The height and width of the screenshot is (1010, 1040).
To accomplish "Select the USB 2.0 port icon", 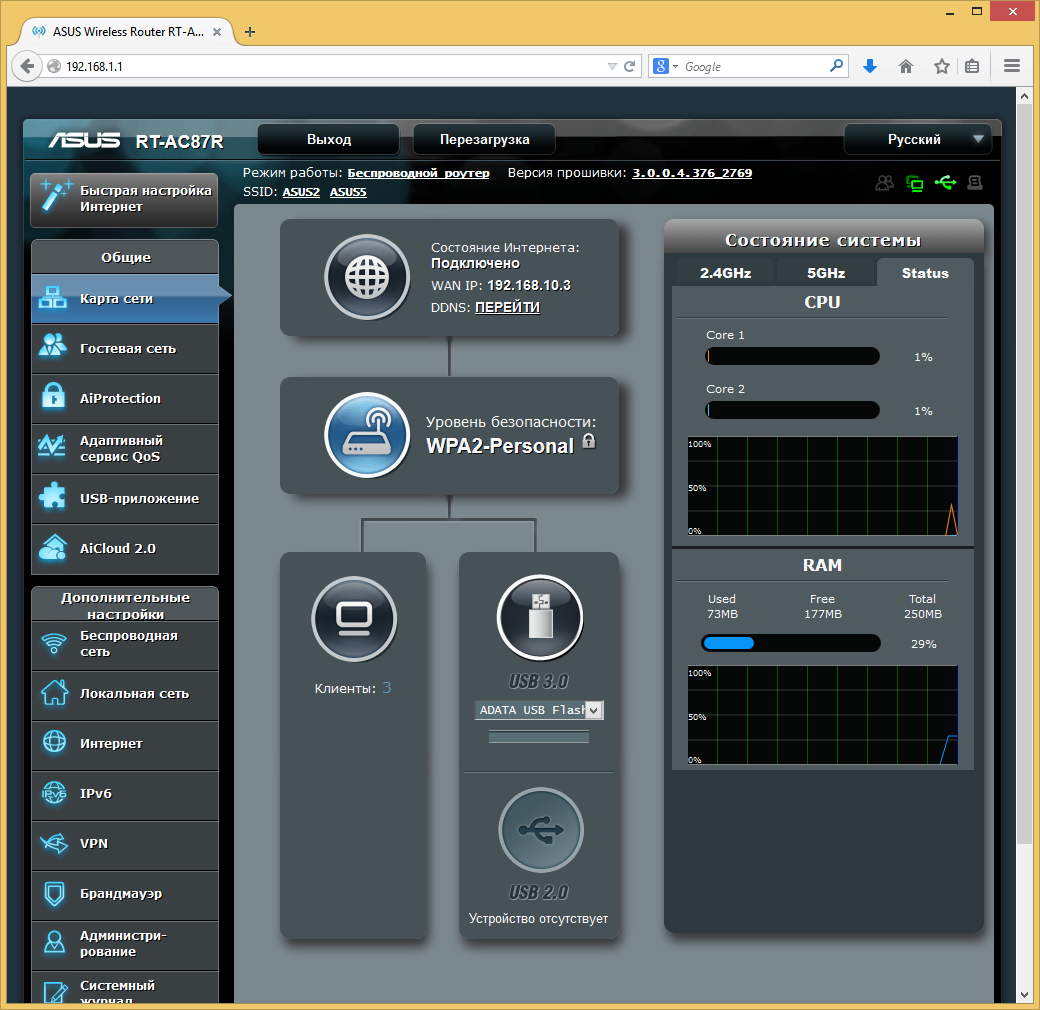I will [x=541, y=830].
